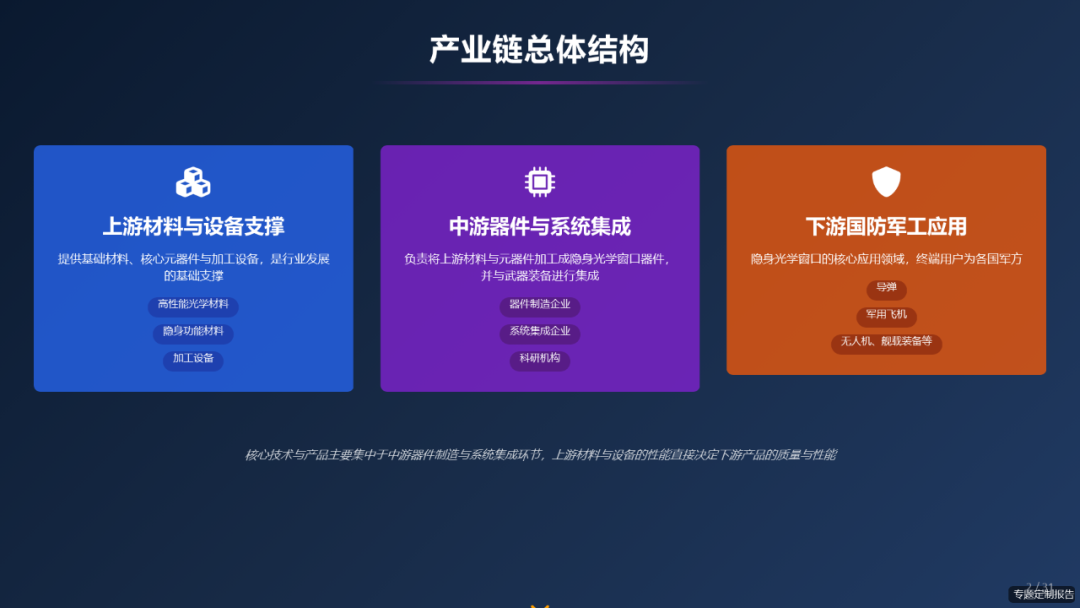Click the shield icon on the orange card
1080x608 pixels.
[x=886, y=183]
